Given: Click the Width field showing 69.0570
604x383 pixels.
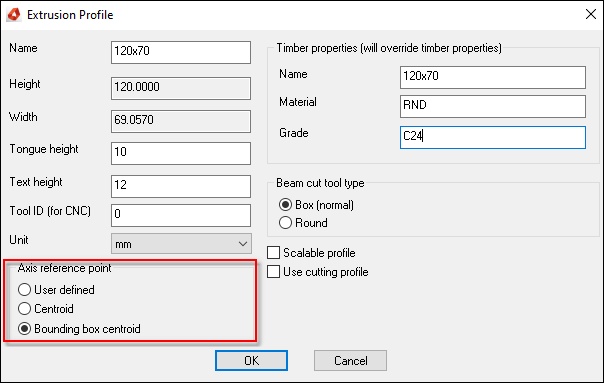Looking at the screenshot, I should coord(181,121).
